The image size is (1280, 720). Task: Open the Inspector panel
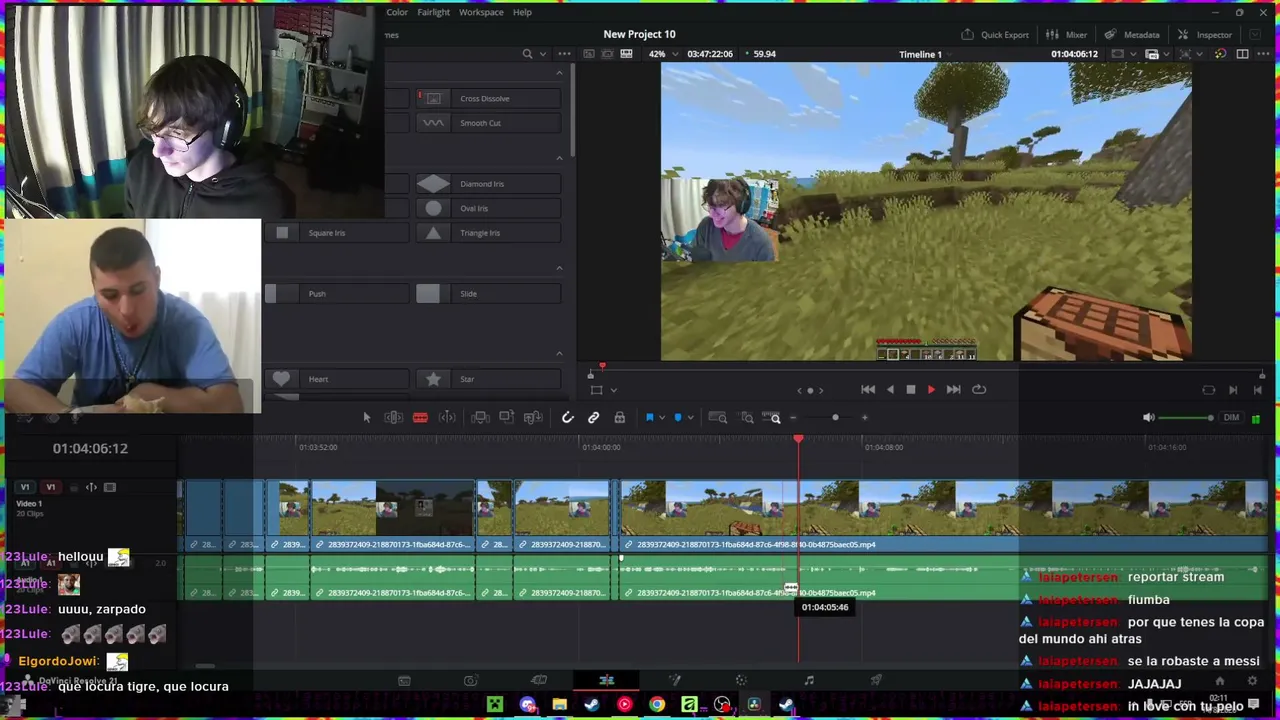coord(1205,35)
